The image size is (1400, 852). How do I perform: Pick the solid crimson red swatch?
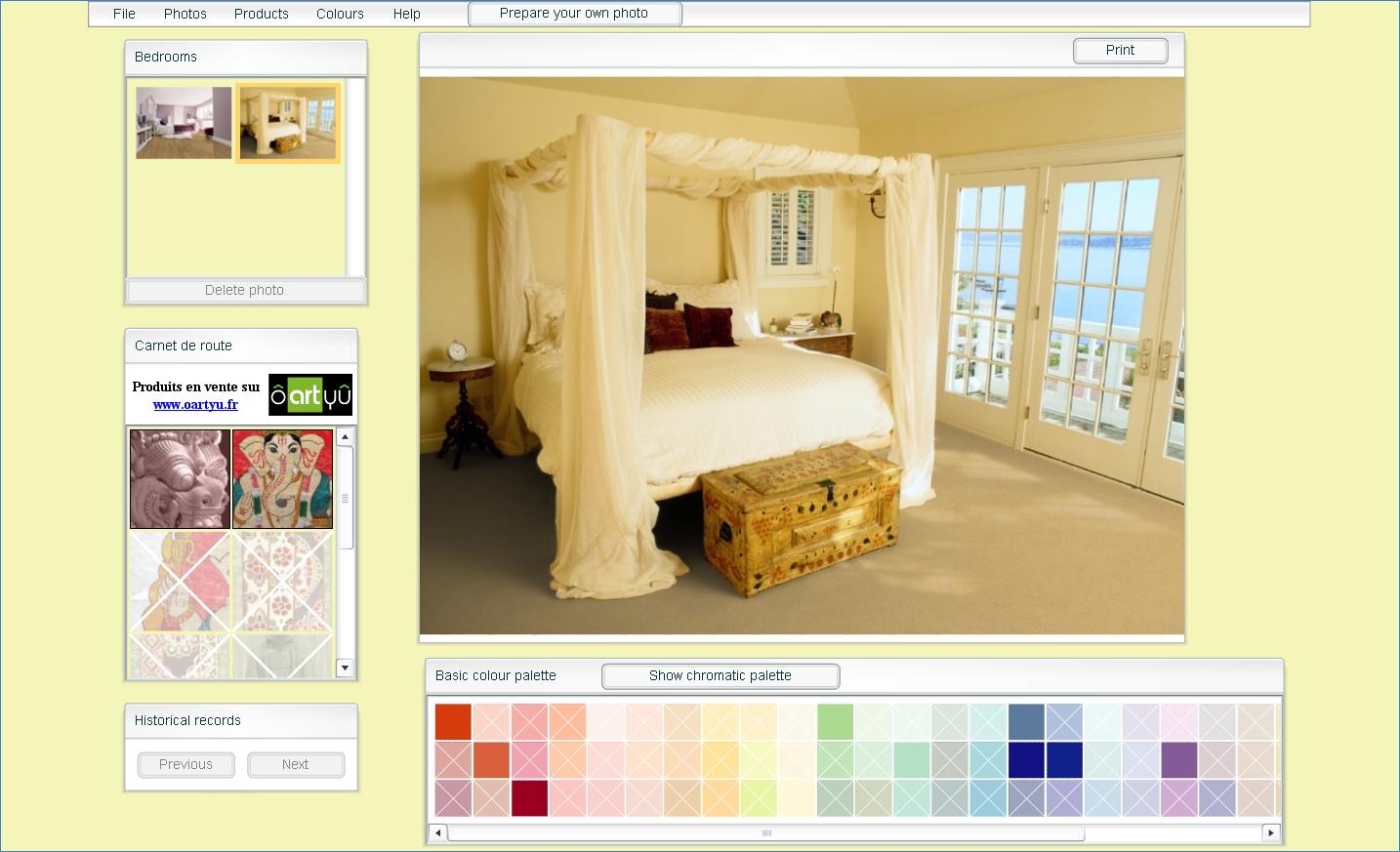click(530, 798)
